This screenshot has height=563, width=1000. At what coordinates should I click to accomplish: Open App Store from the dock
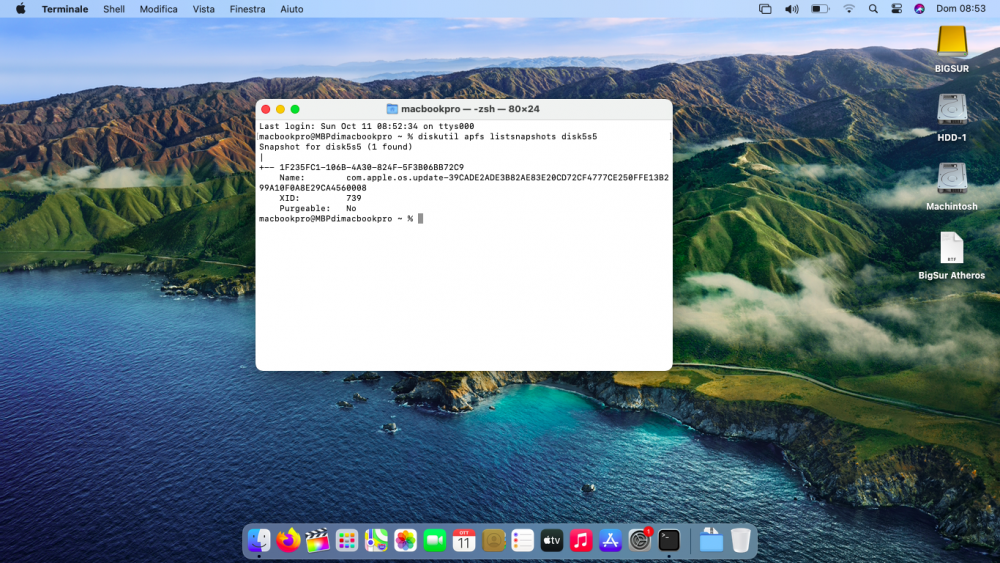tap(610, 541)
